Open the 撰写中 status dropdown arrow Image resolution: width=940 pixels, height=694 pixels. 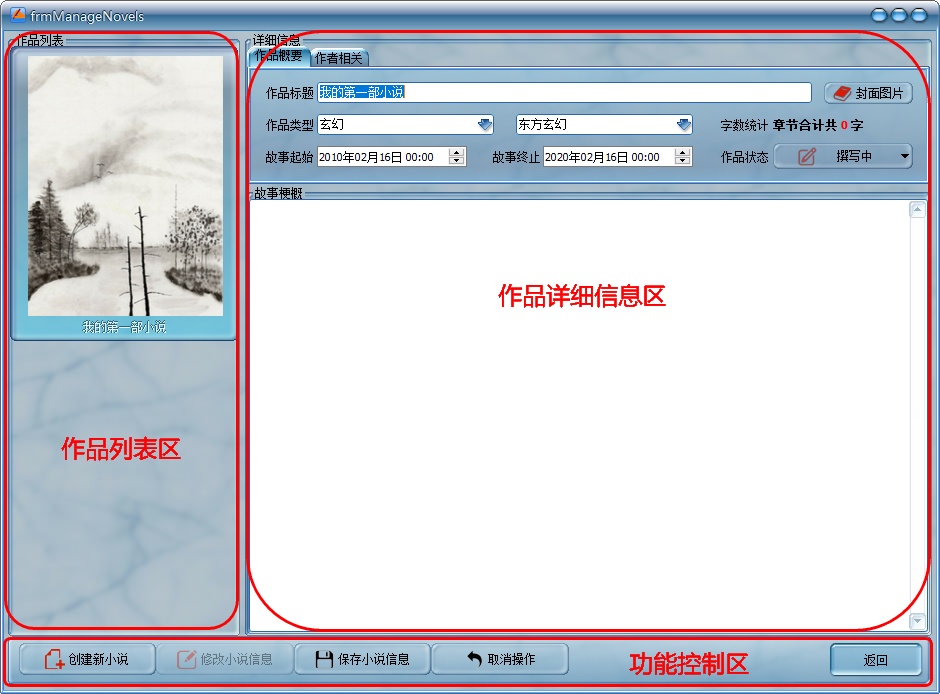coord(904,157)
